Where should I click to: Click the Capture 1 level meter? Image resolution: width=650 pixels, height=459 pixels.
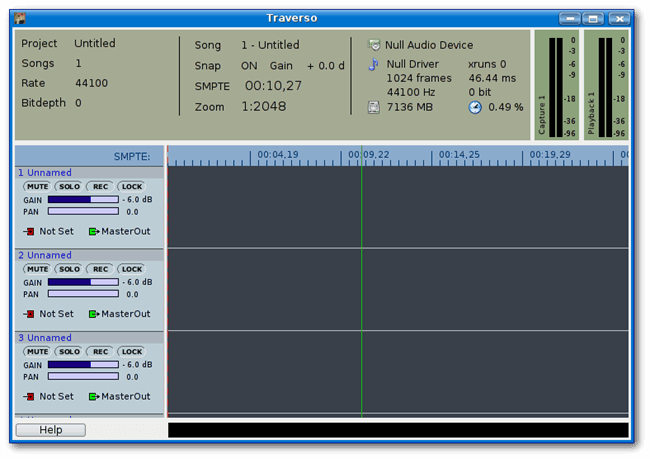556,87
